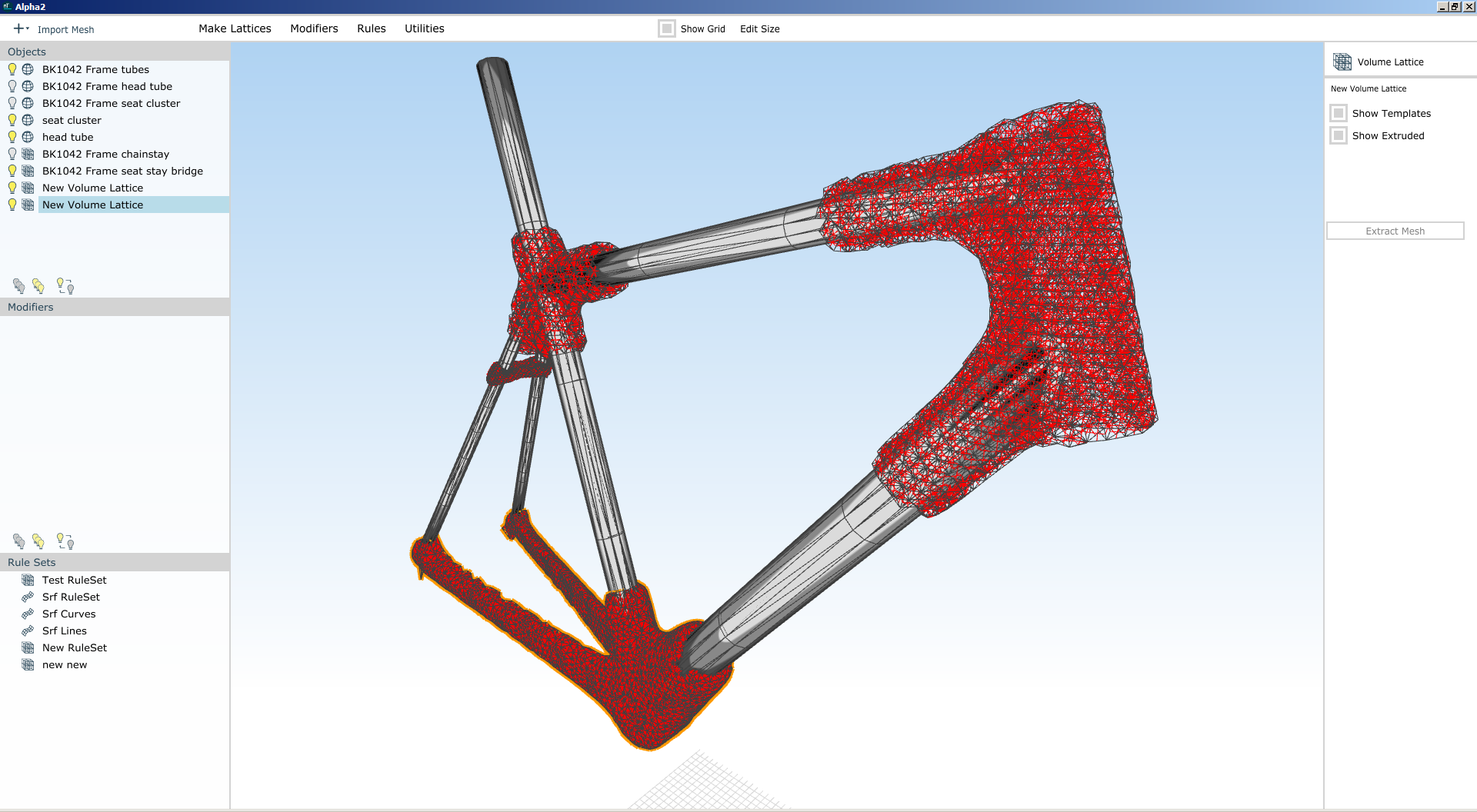Image resolution: width=1477 pixels, height=812 pixels.
Task: Click mesh globe icon of BK1042 Frame tubes
Action: (28, 69)
